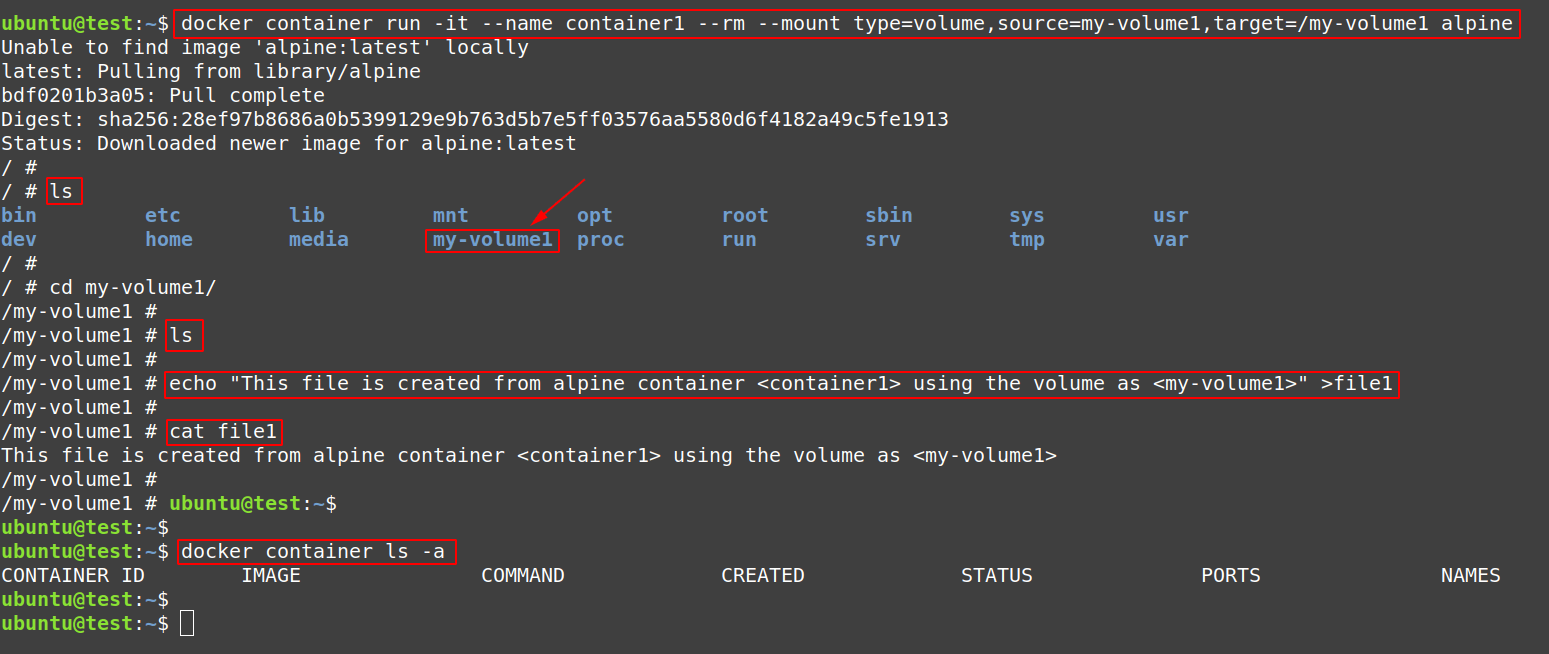Click the 'cd my-volume1/' command
The width and height of the screenshot is (1549, 654).
click(x=133, y=288)
